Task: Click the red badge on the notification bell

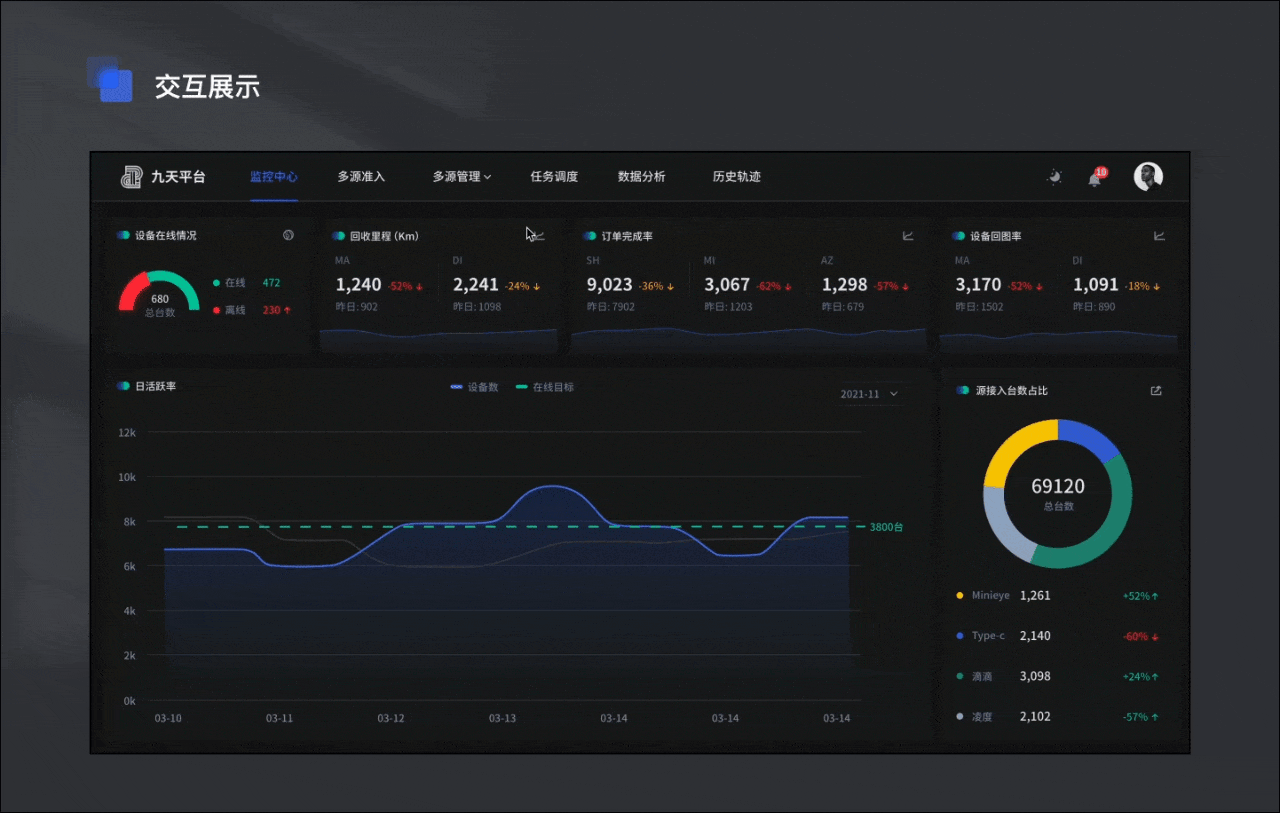Action: pos(1101,172)
